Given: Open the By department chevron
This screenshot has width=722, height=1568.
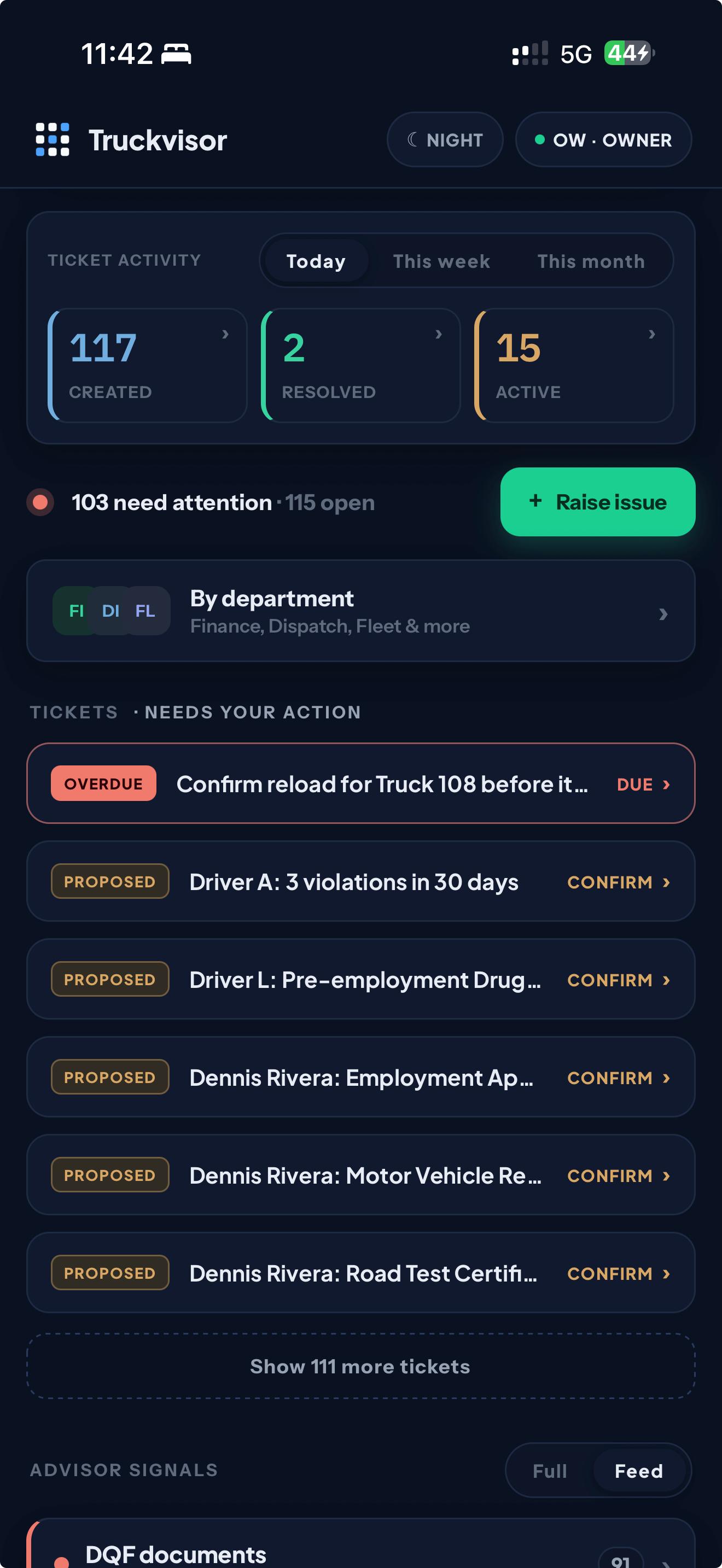Looking at the screenshot, I should point(663,613).
